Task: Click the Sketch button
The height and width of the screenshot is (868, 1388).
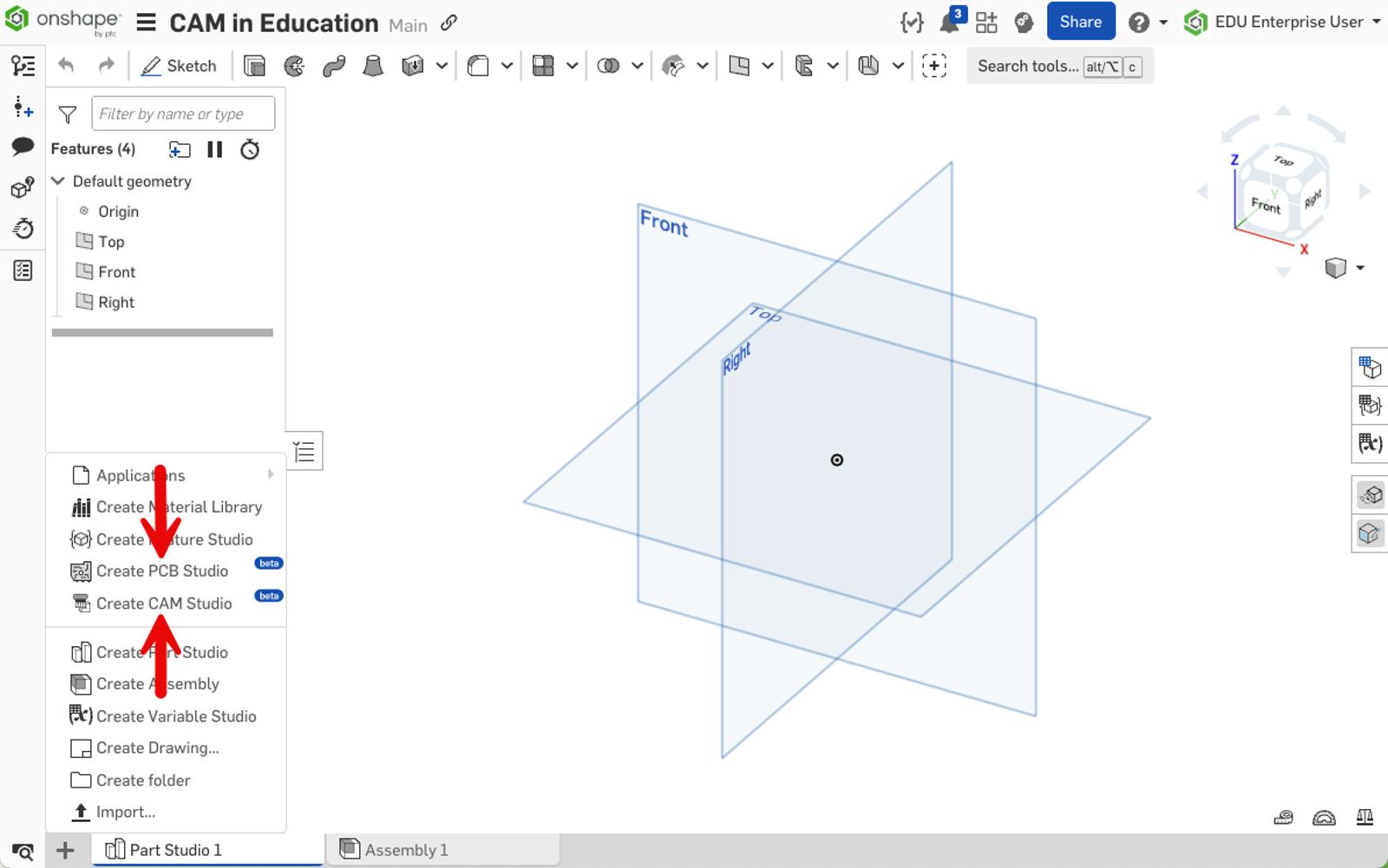Action: click(179, 66)
